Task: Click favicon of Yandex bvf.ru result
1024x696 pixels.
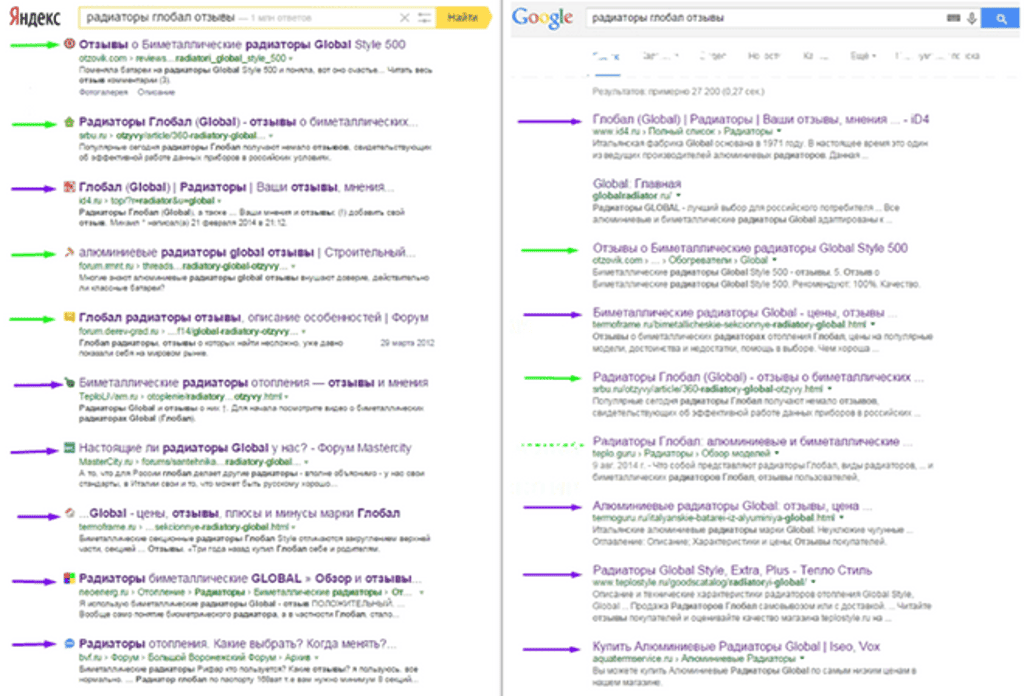Action: (x=69, y=644)
